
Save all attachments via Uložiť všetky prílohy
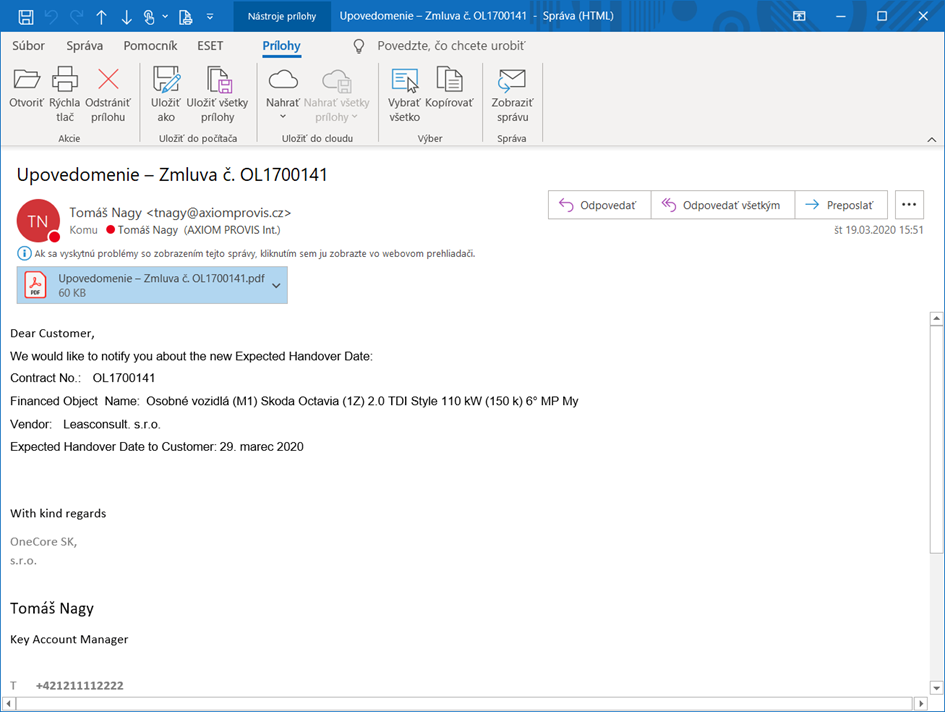(217, 81)
